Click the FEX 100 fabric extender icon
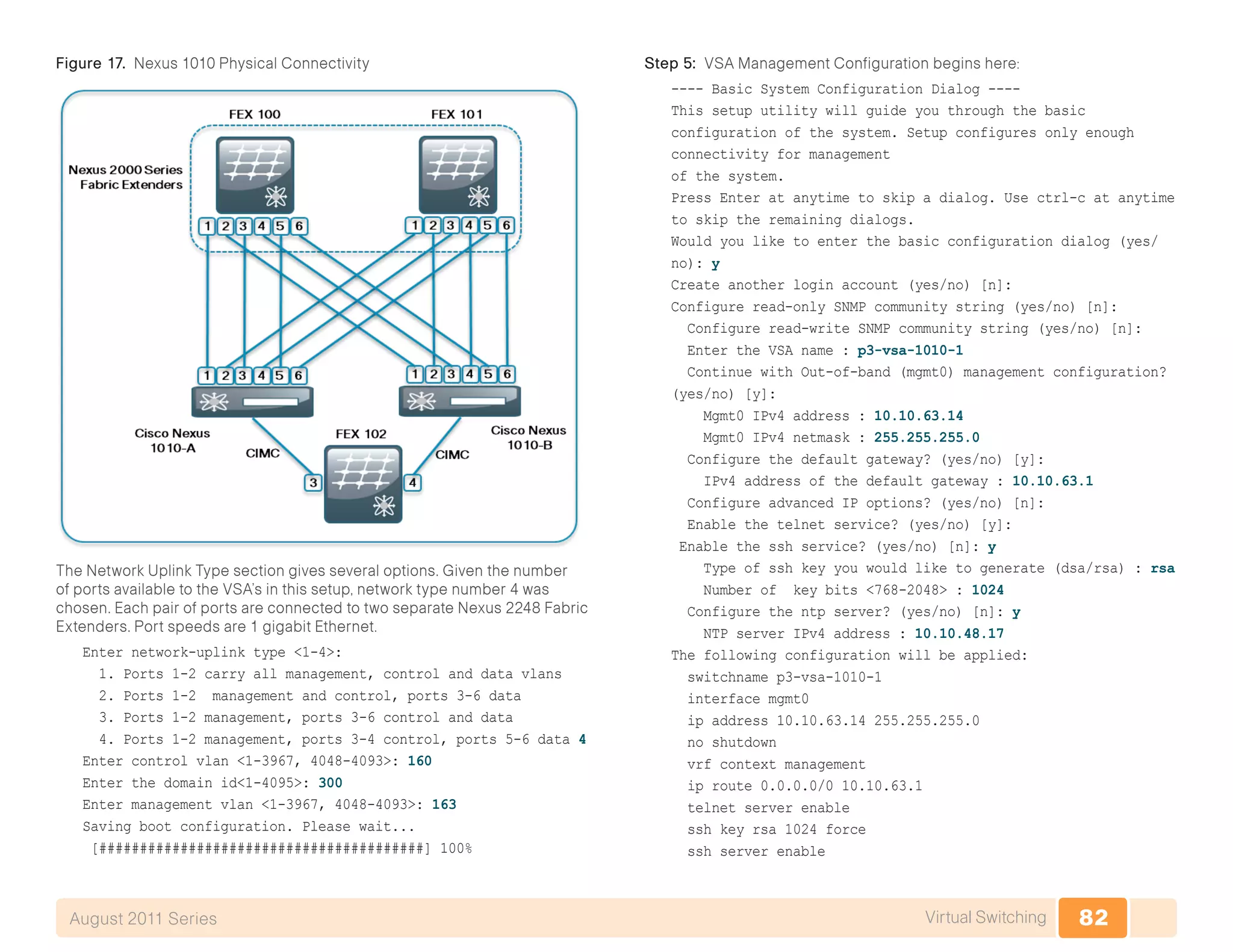This screenshot has height=952, width=1233. [x=255, y=175]
